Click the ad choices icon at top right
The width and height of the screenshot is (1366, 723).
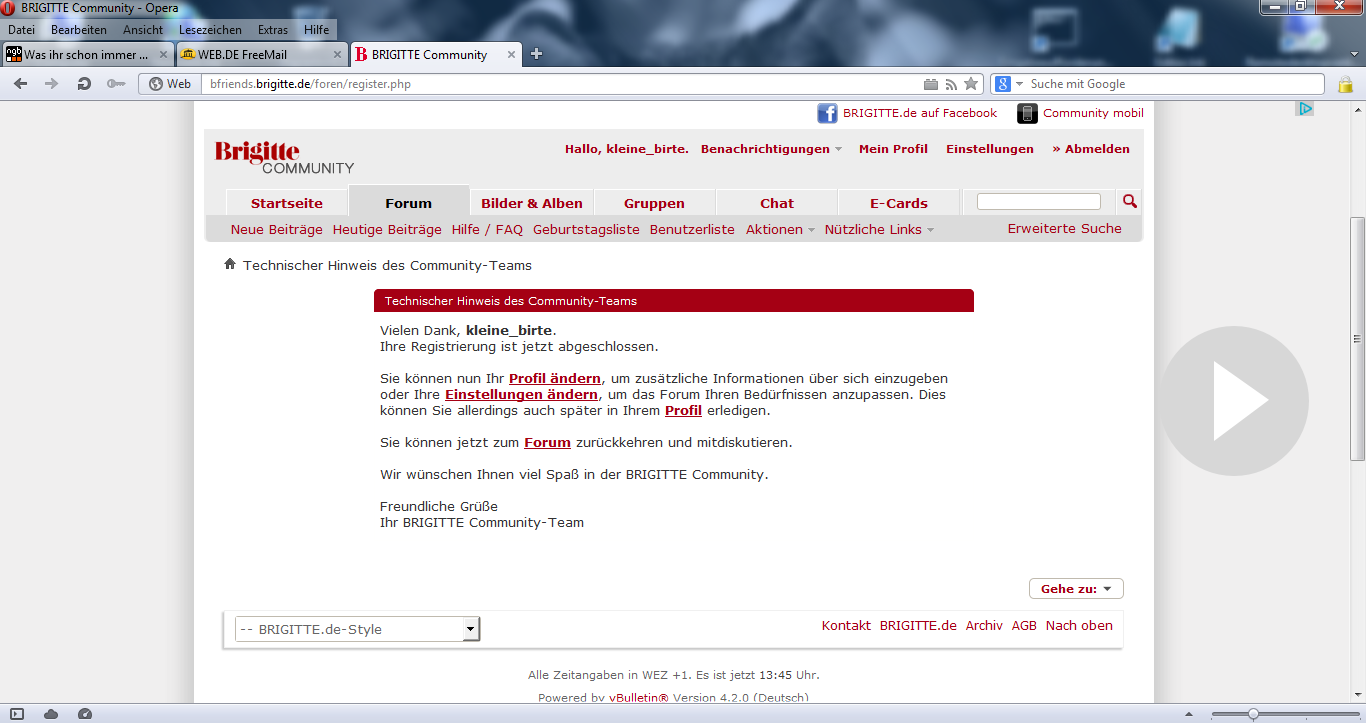pos(1304,108)
